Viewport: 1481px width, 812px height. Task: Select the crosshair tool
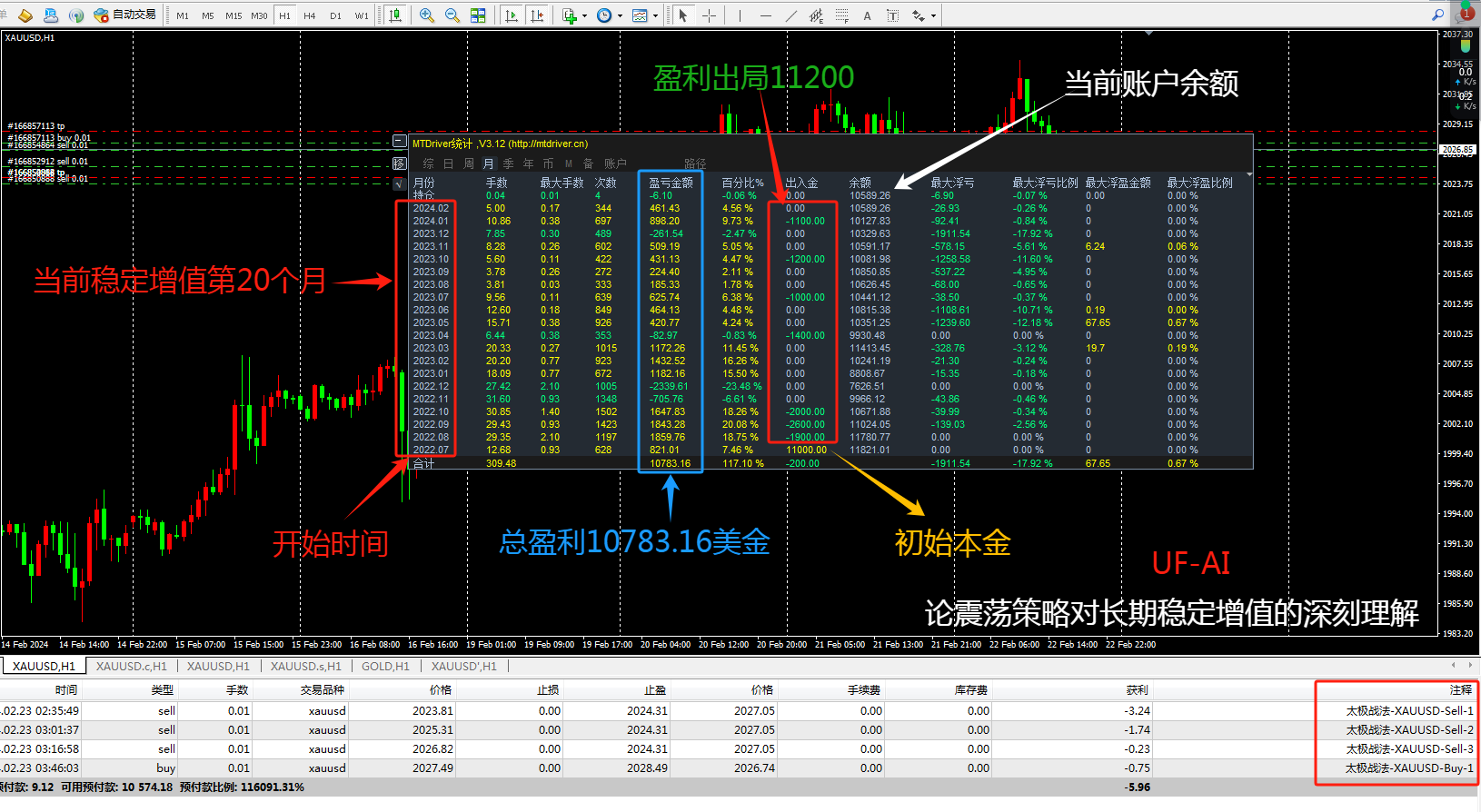coord(709,15)
